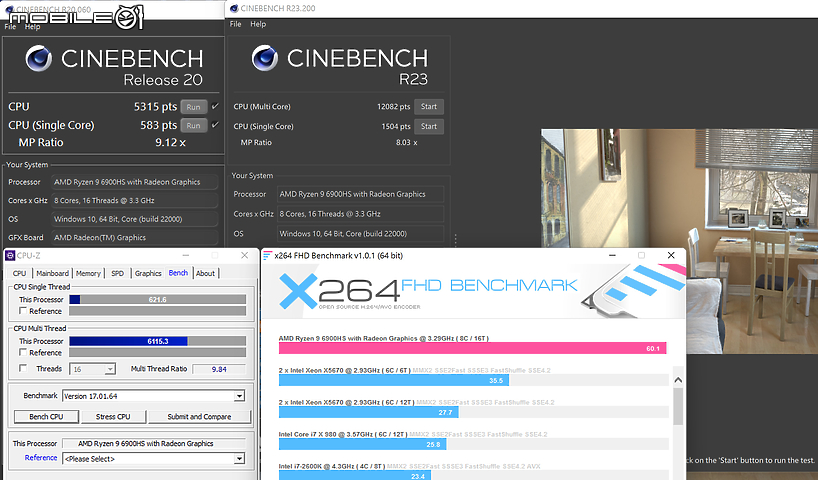Click the Cinebench R23 title bar icon
The height and width of the screenshot is (480, 818).
(x=234, y=8)
